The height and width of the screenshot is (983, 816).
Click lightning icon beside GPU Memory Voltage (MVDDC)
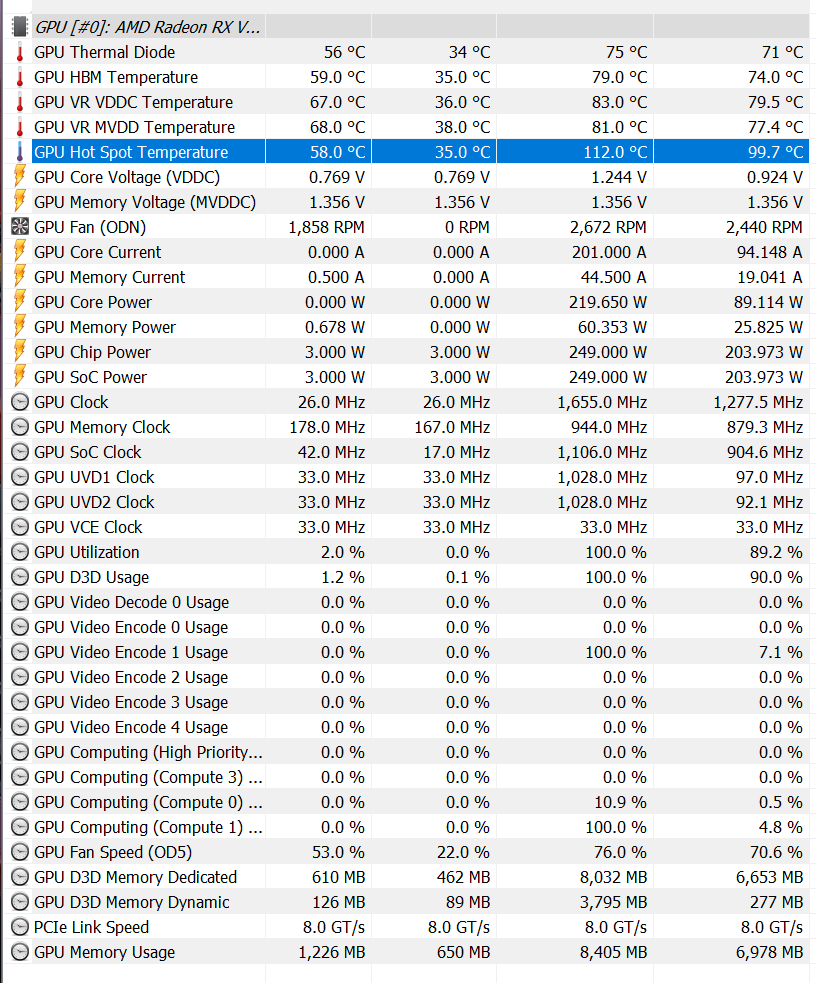point(20,202)
